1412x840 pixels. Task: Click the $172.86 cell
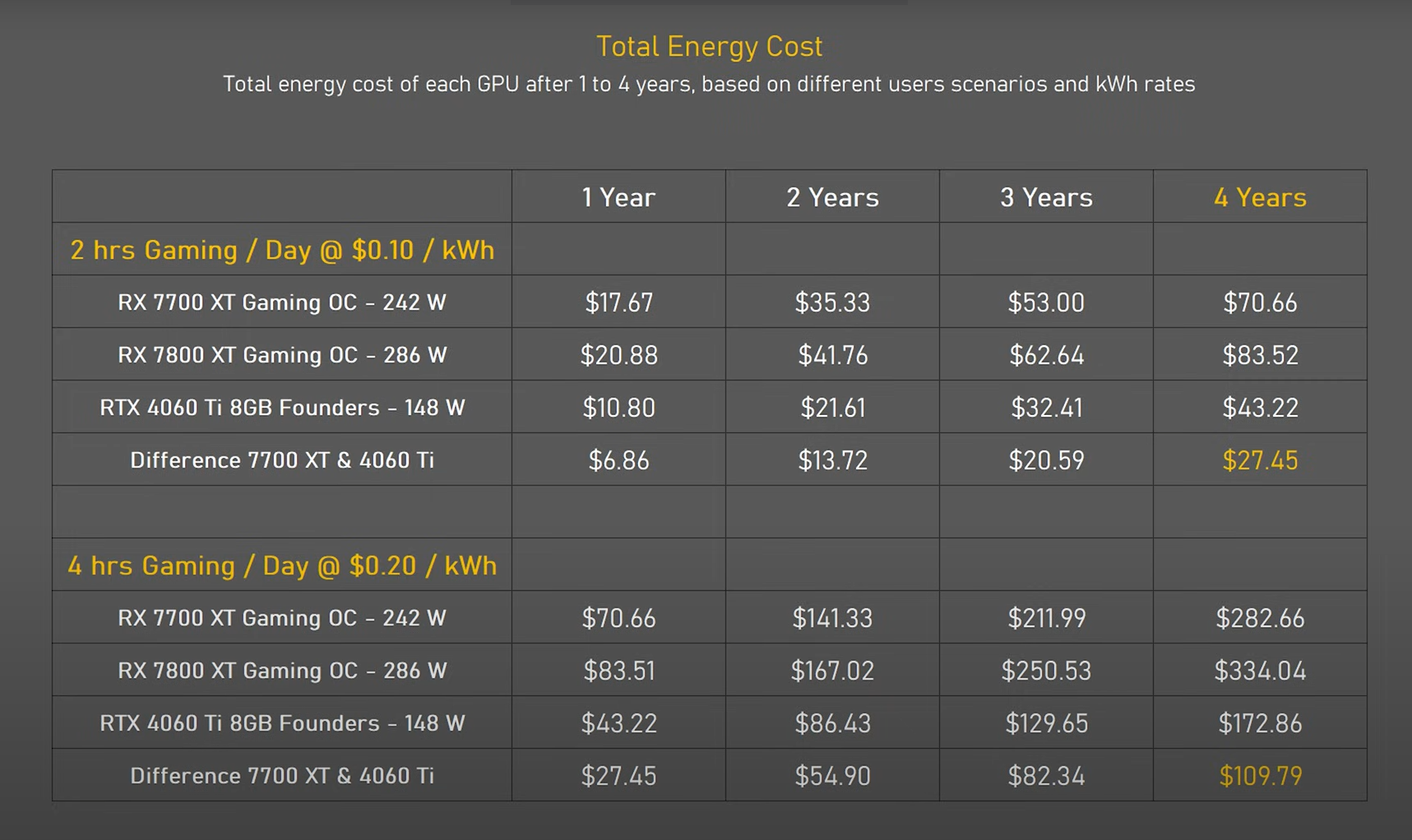1260,723
